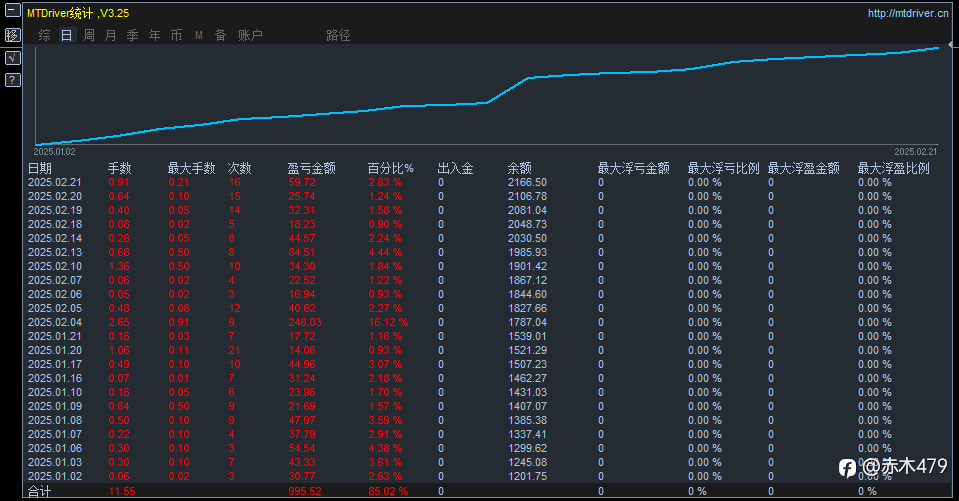Open the 月 monthly statistics tab
This screenshot has height=501, width=959.
coord(111,35)
